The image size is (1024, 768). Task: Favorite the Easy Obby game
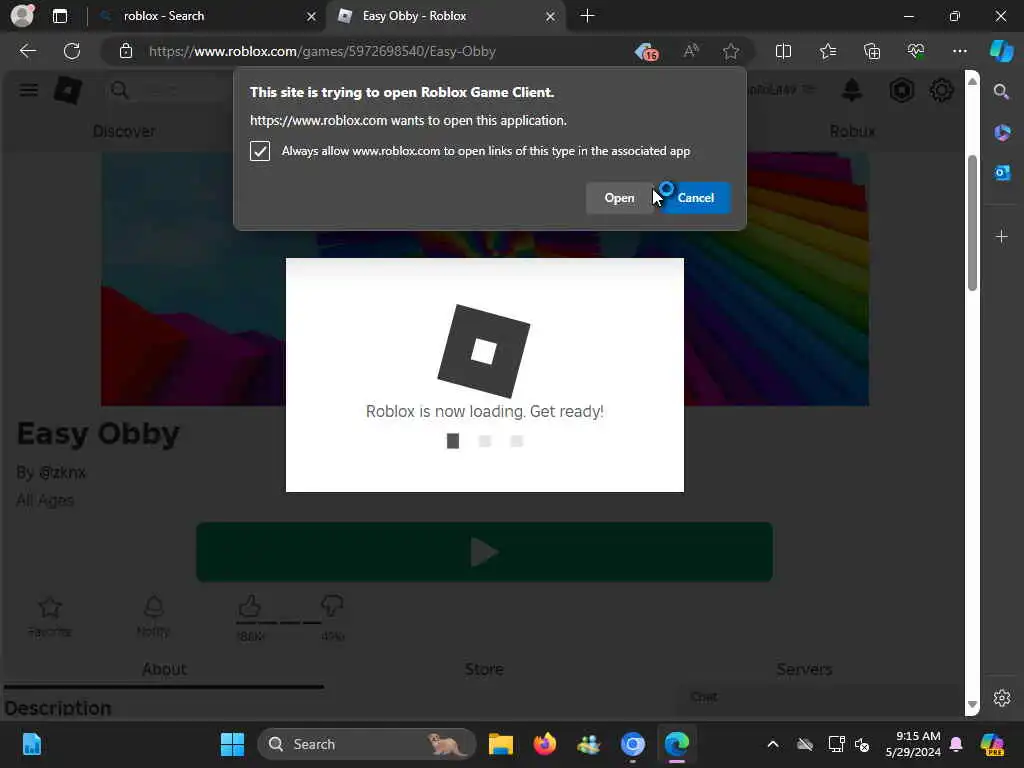coord(50,616)
